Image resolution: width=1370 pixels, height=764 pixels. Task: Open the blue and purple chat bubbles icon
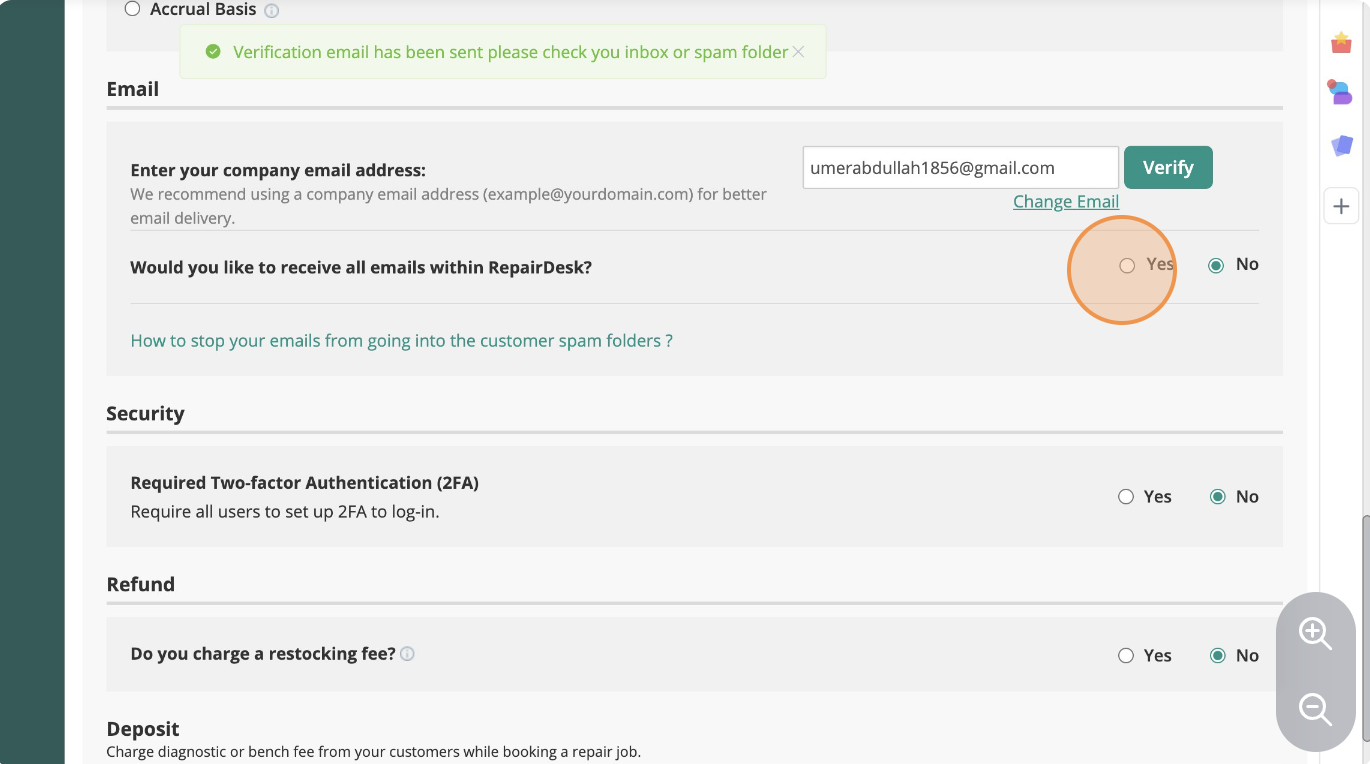point(1340,93)
